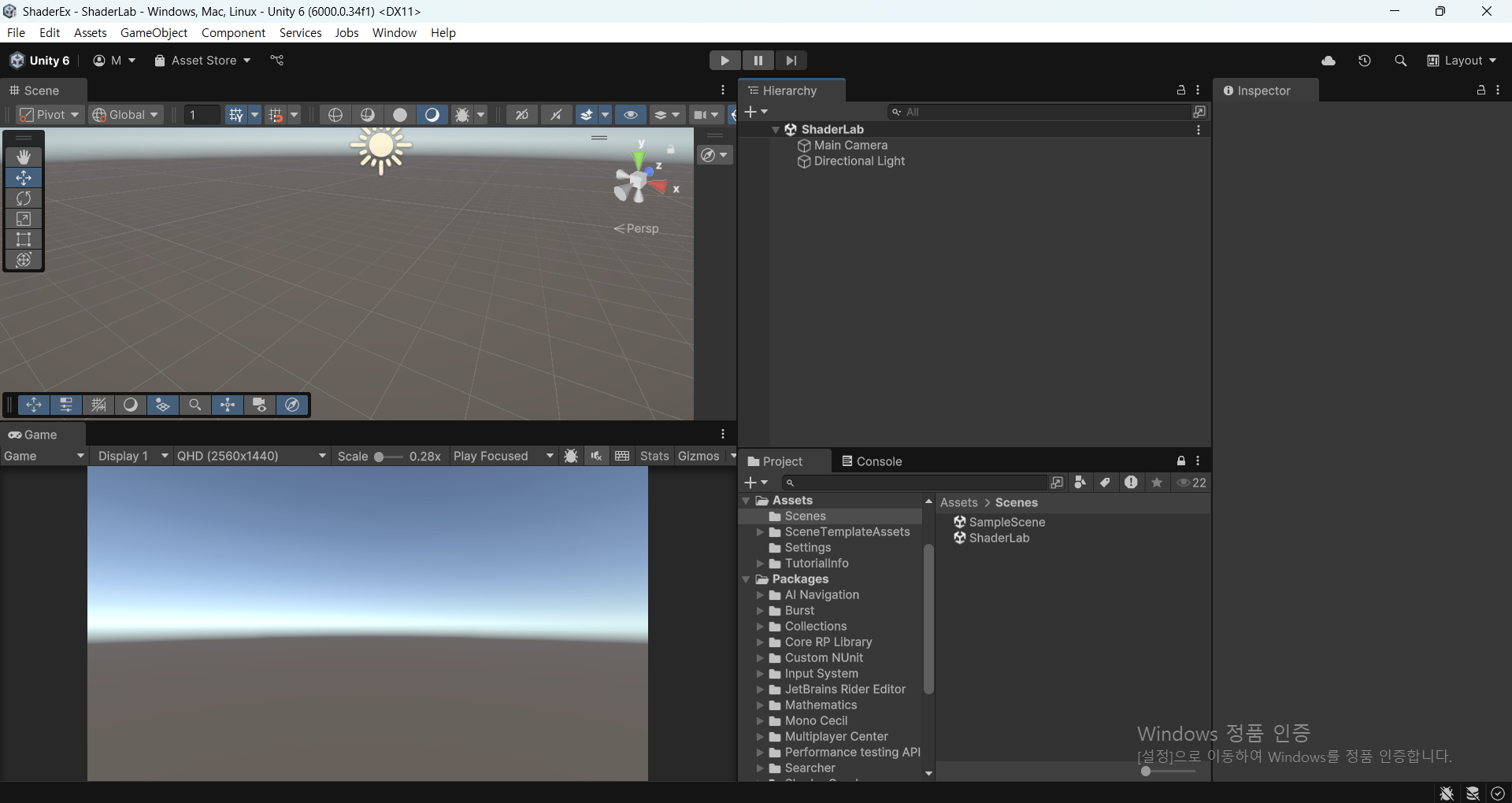Open the Play Focused dropdown
The height and width of the screenshot is (803, 1512).
click(x=504, y=456)
